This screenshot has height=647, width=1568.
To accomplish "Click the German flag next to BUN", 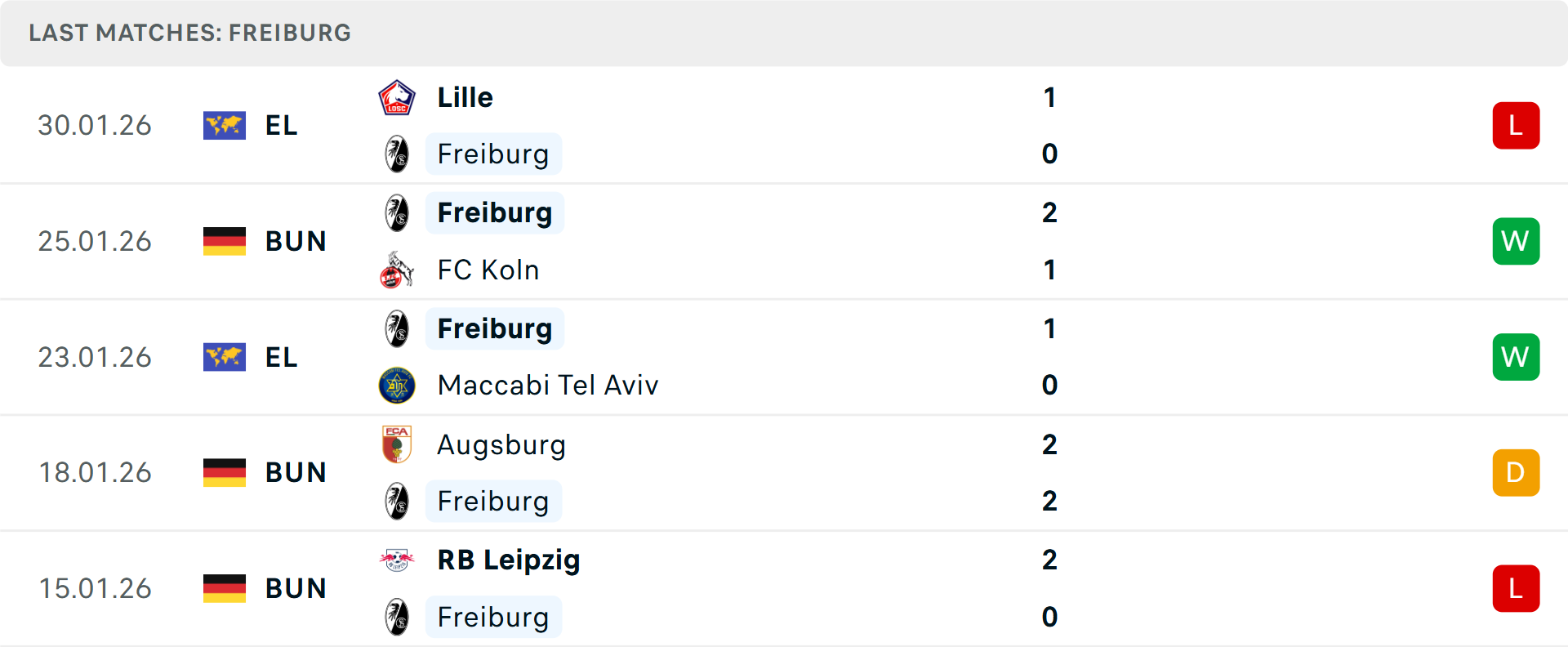I will 225,241.
